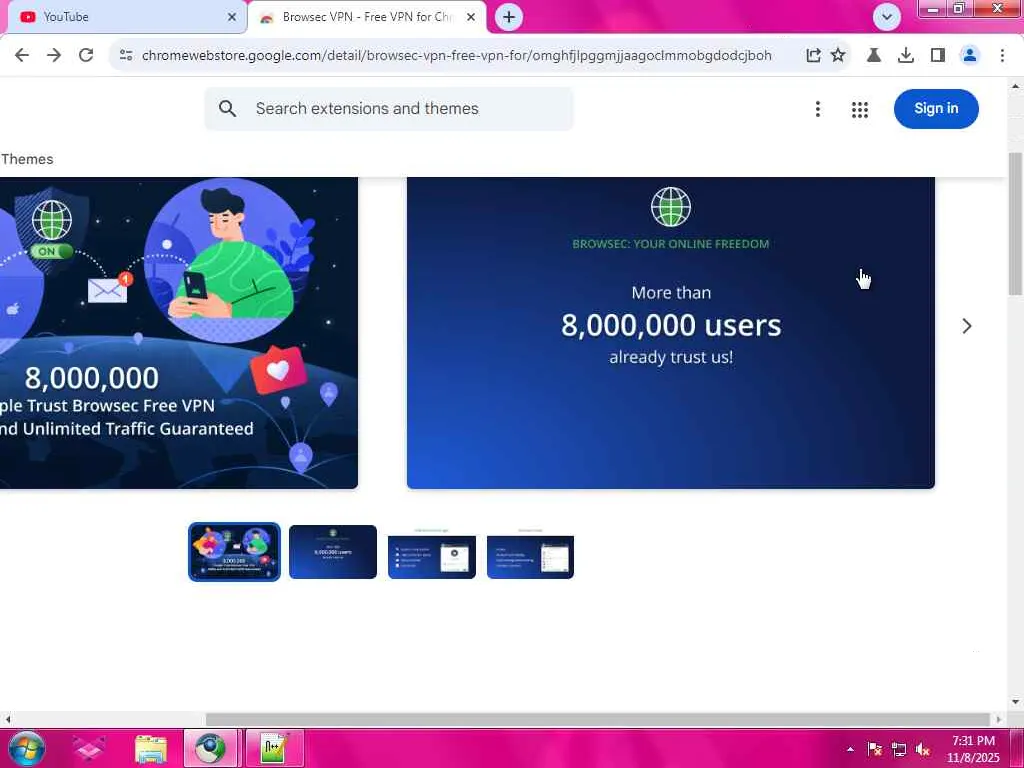Open the Windows Start menu
Screen dimensions: 1024x768
(27, 748)
